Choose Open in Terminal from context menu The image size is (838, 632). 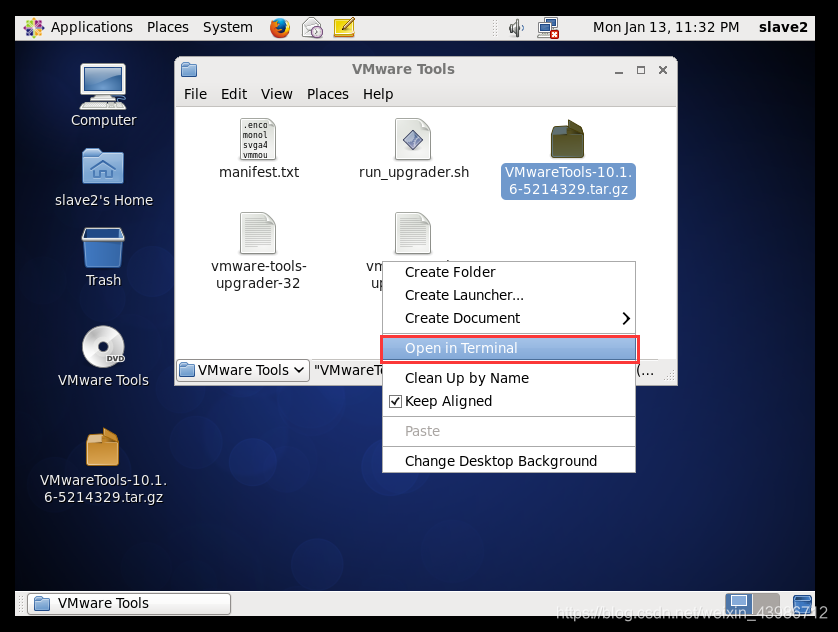509,348
